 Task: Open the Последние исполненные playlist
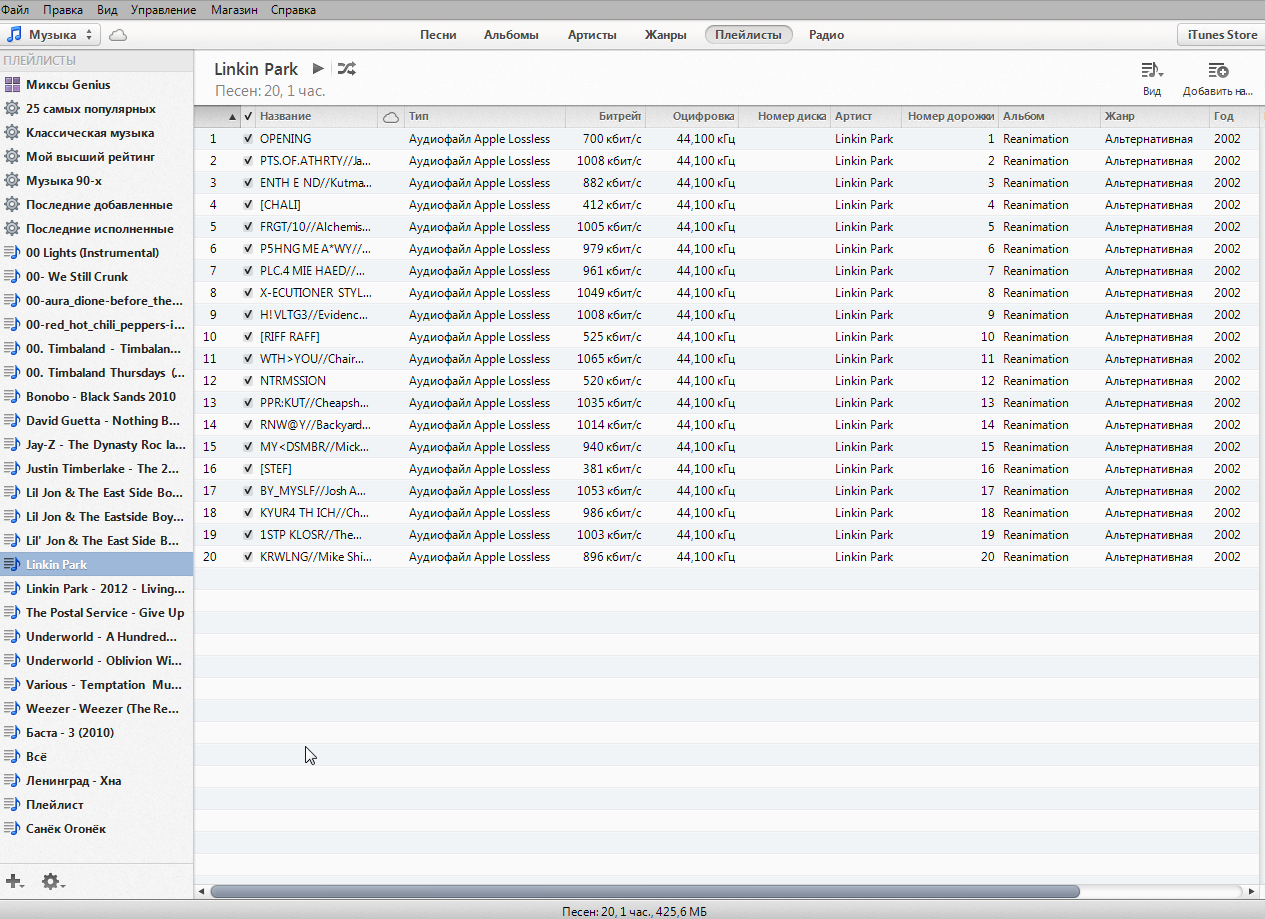pos(96,229)
